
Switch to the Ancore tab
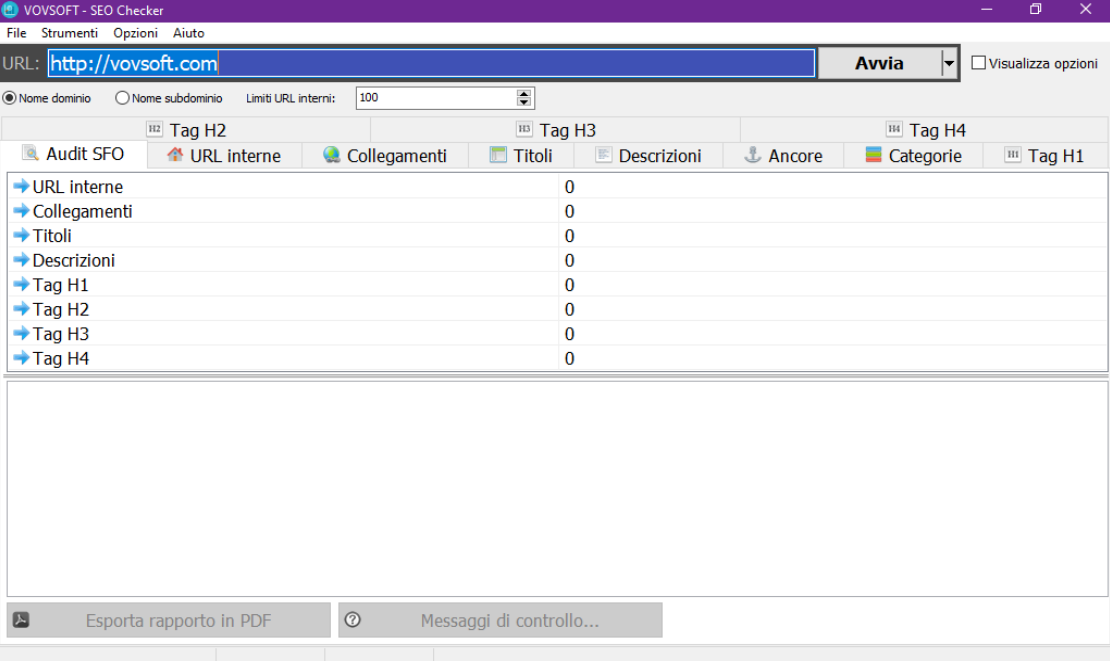click(783, 156)
